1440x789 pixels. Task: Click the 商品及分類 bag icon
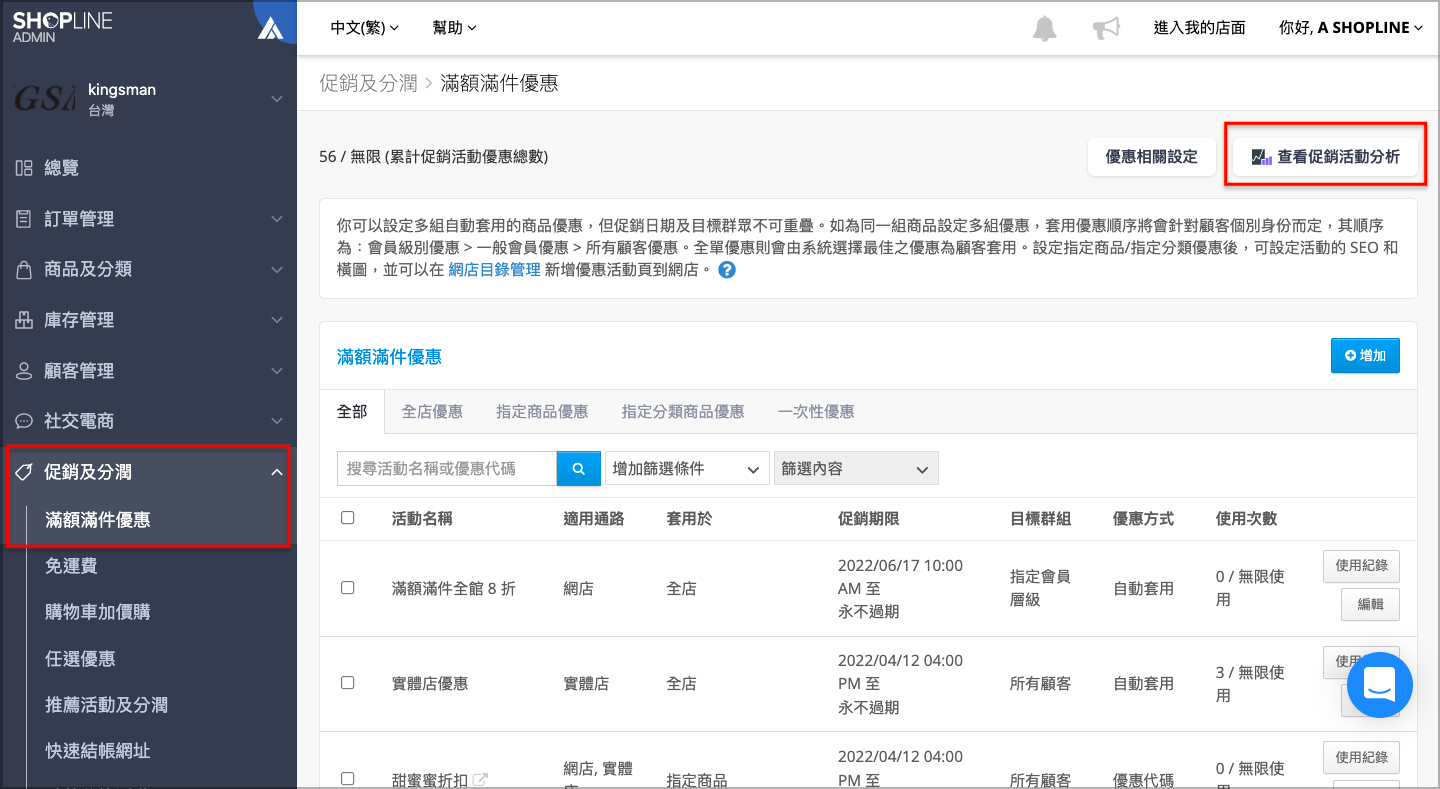(x=24, y=269)
